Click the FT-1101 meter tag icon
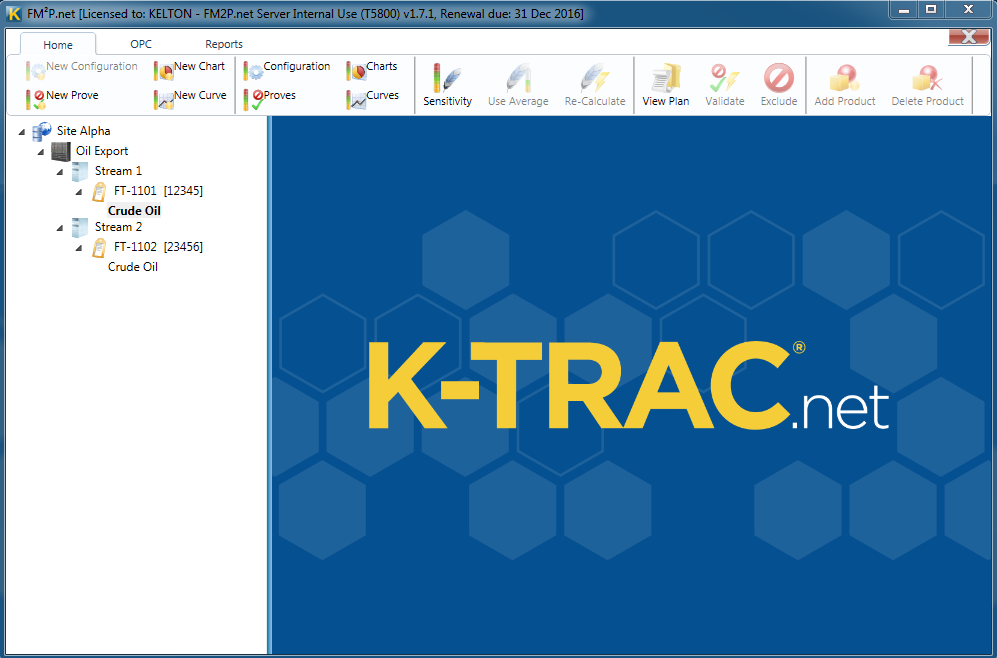 coord(99,191)
